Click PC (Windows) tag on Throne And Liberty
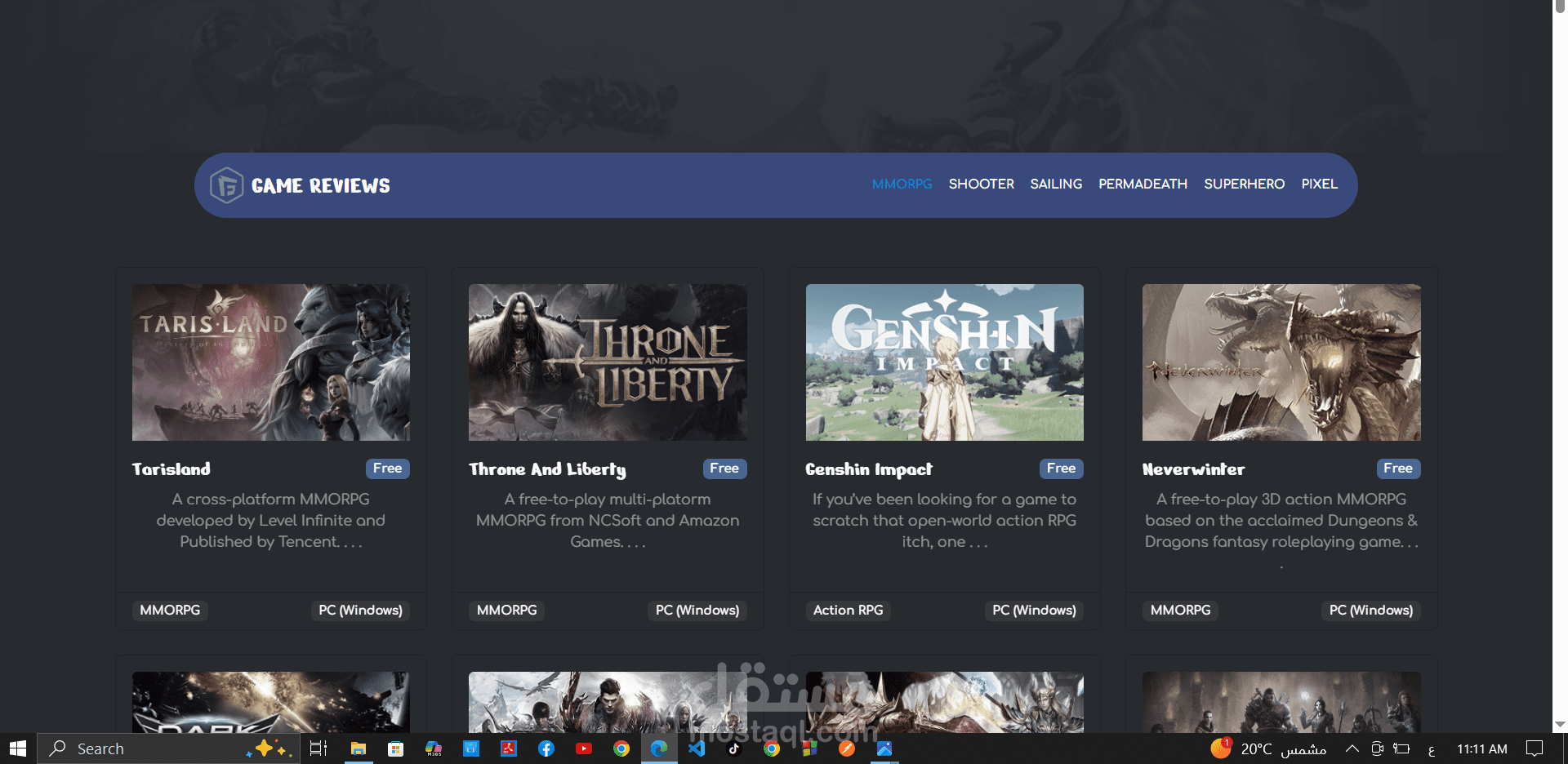Screen dimensions: 1568x764 (x=697, y=611)
